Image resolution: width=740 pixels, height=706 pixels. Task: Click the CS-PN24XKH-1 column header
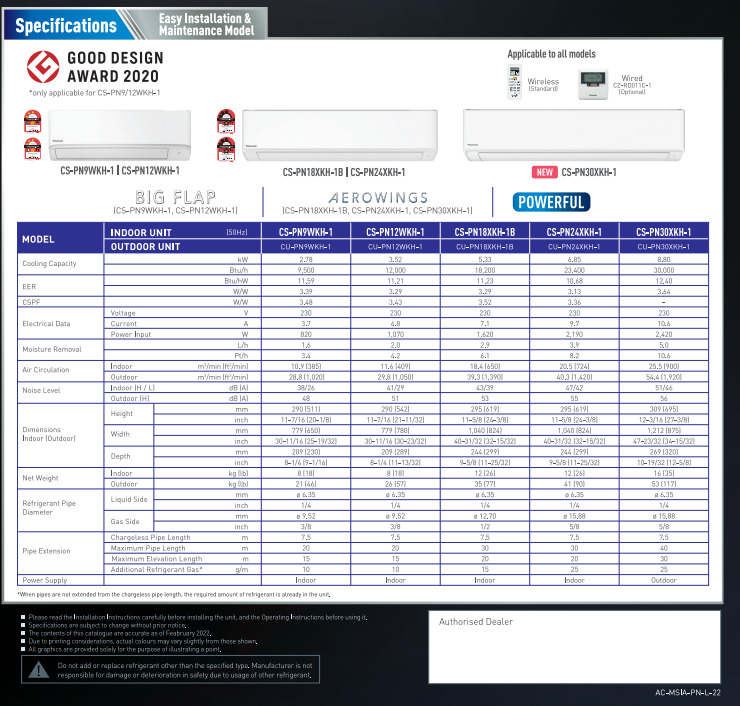click(x=574, y=232)
